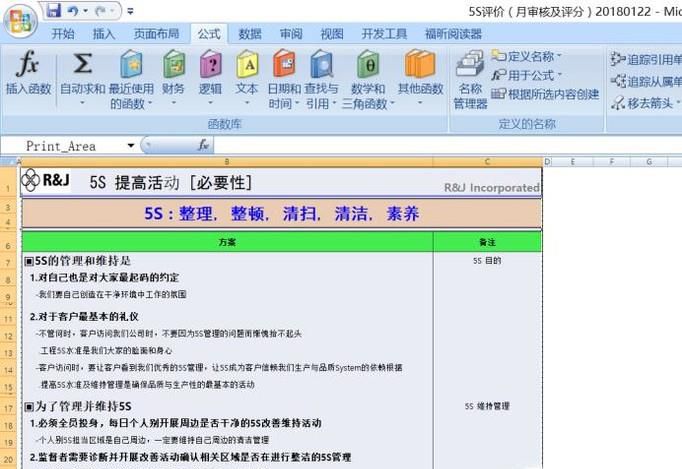Click the cell ▣5S的管理和维持是

[x=78, y=261]
